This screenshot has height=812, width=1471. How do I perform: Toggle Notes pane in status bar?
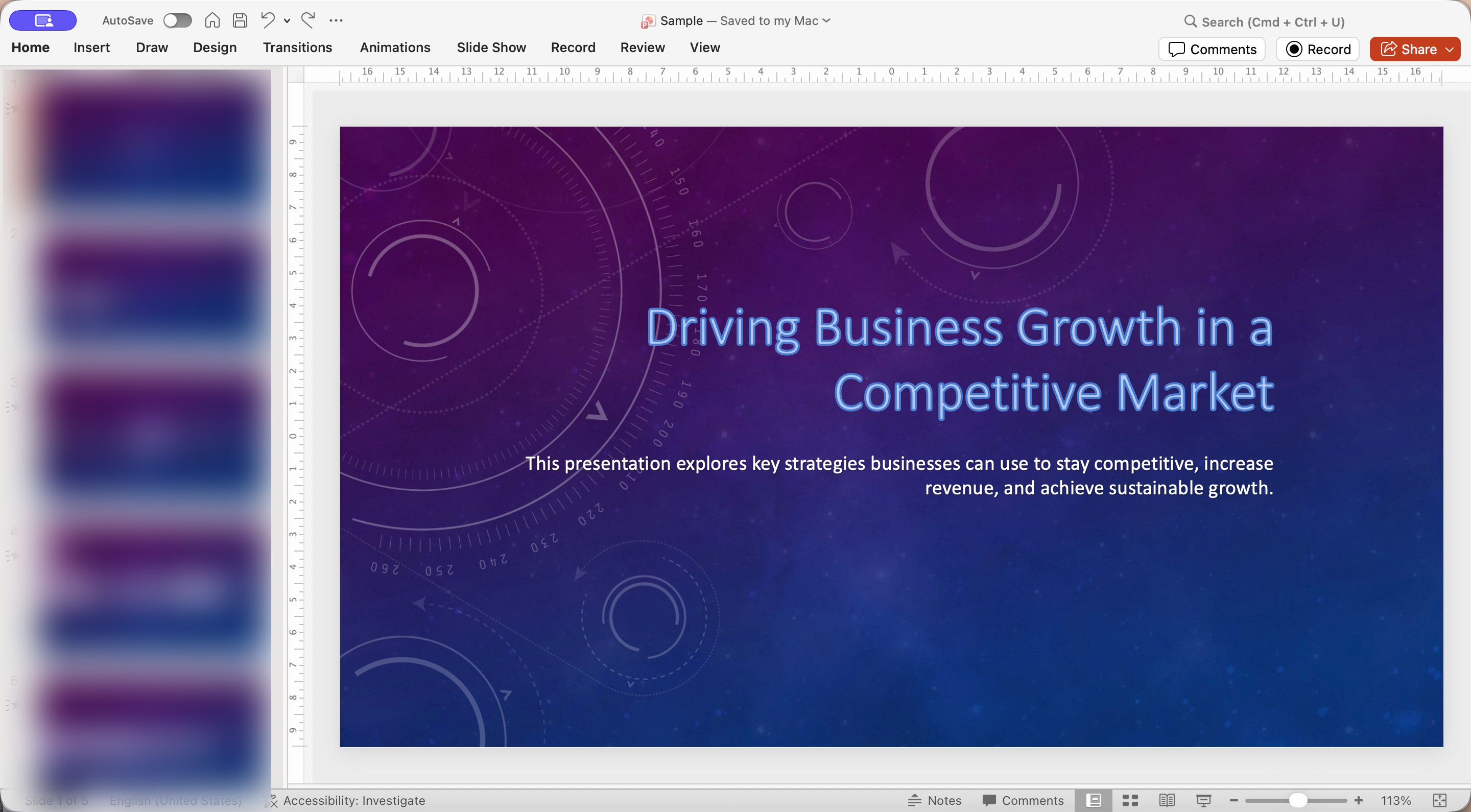click(x=934, y=800)
